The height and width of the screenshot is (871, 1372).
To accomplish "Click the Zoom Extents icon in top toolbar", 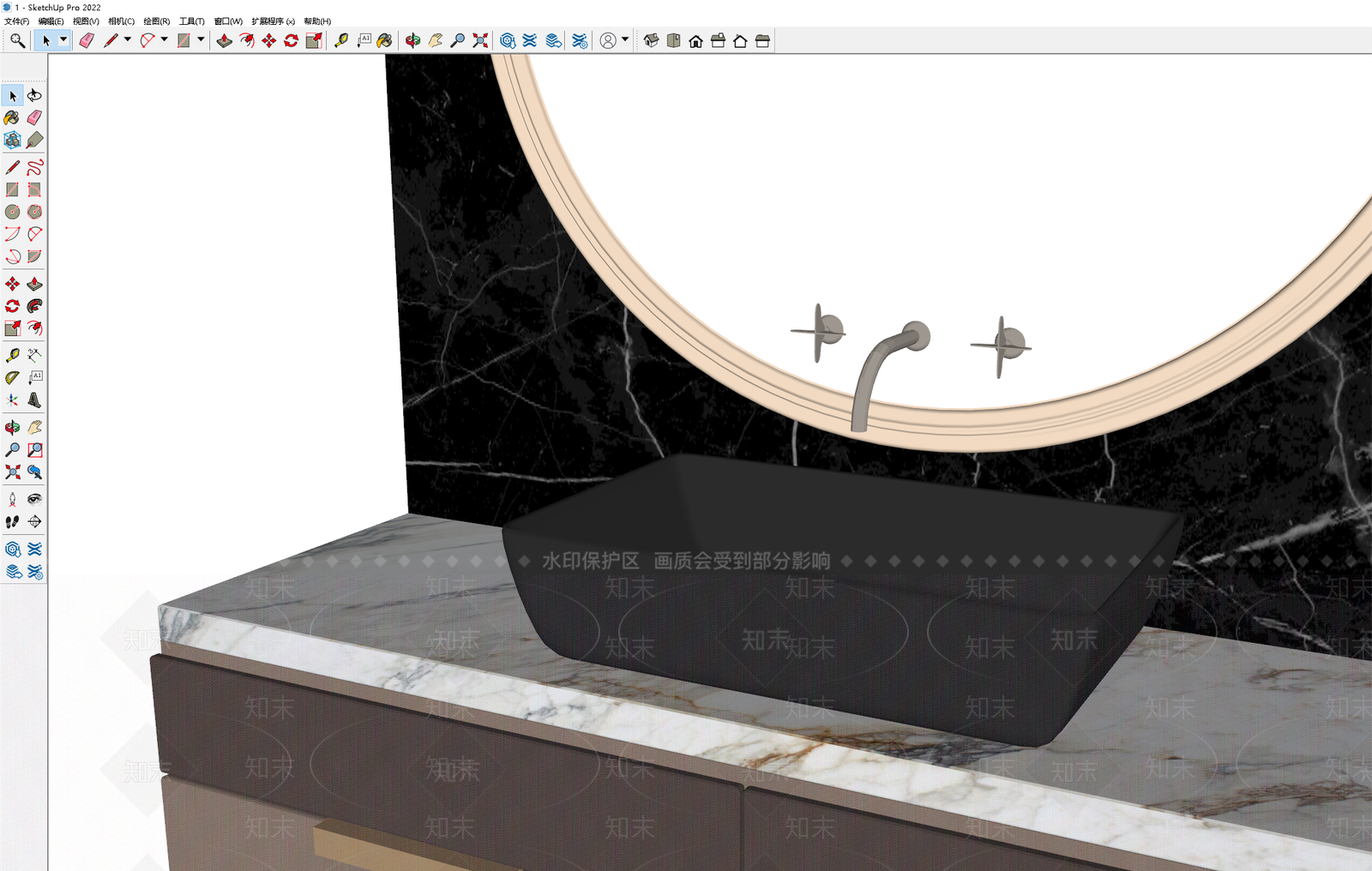I will pos(480,40).
